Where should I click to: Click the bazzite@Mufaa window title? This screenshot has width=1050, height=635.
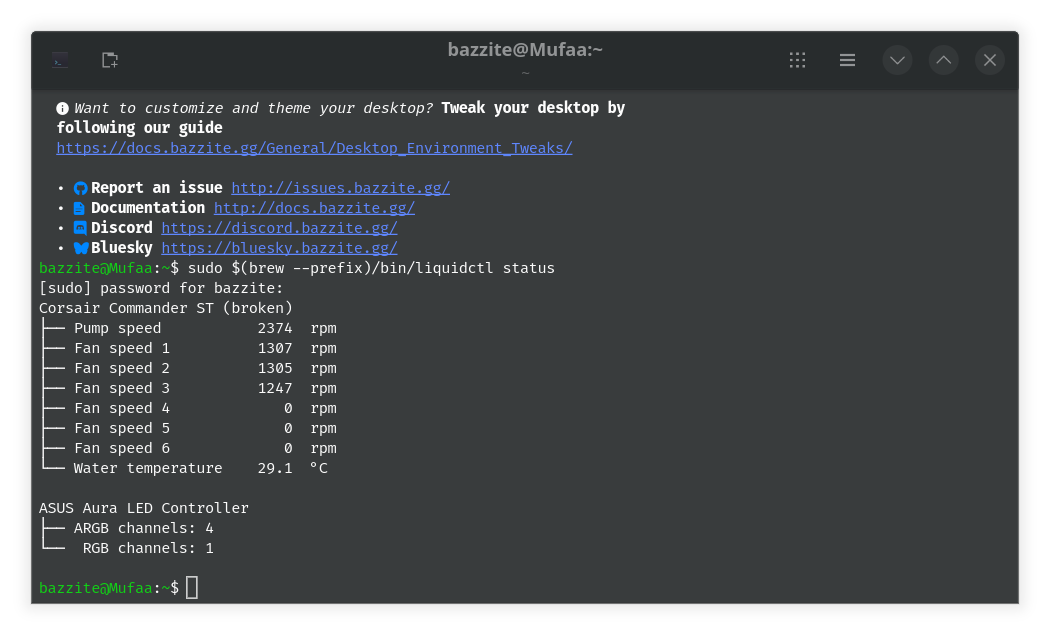tap(524, 50)
